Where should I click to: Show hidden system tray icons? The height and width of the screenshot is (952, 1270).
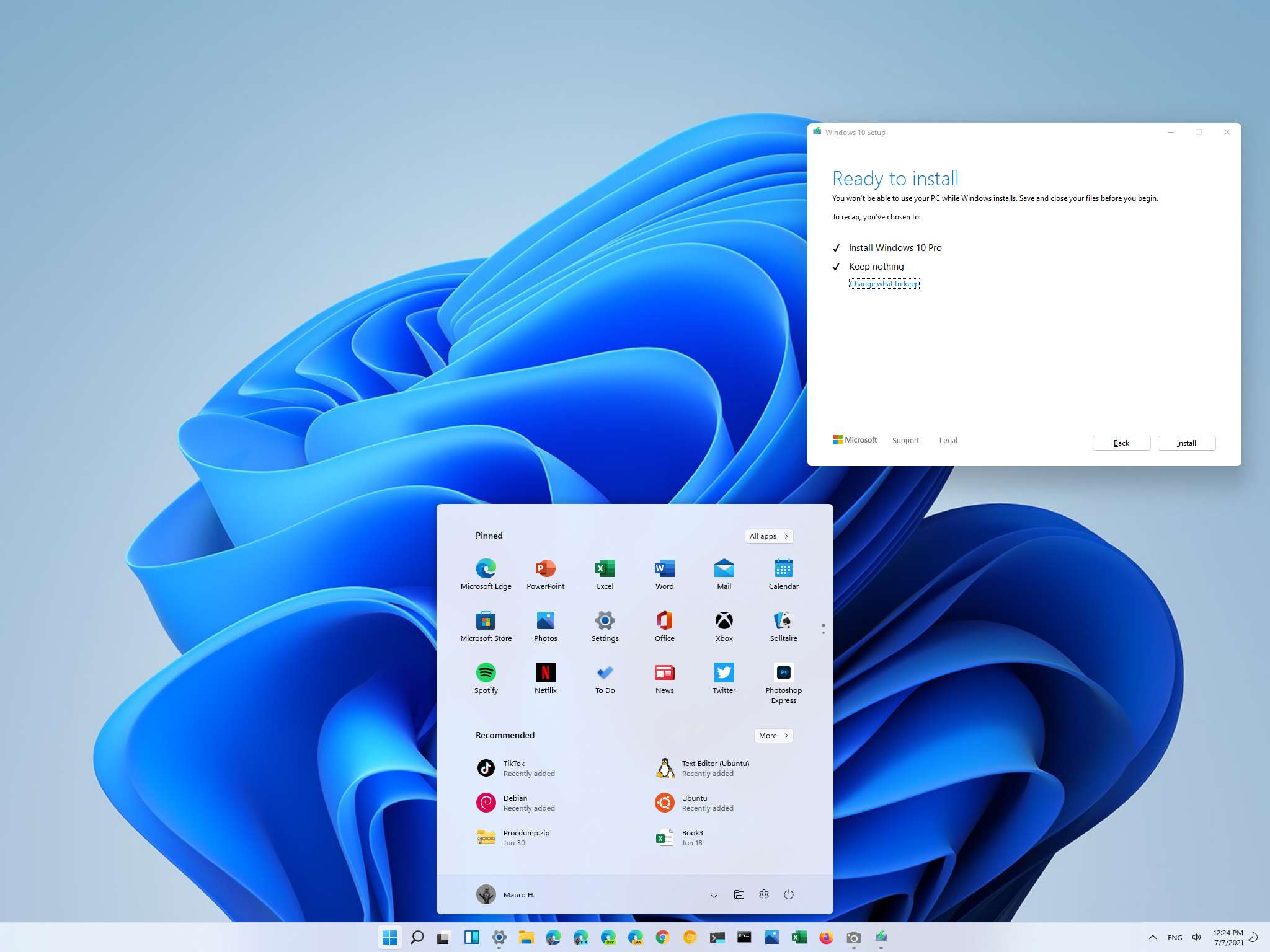pos(1152,938)
